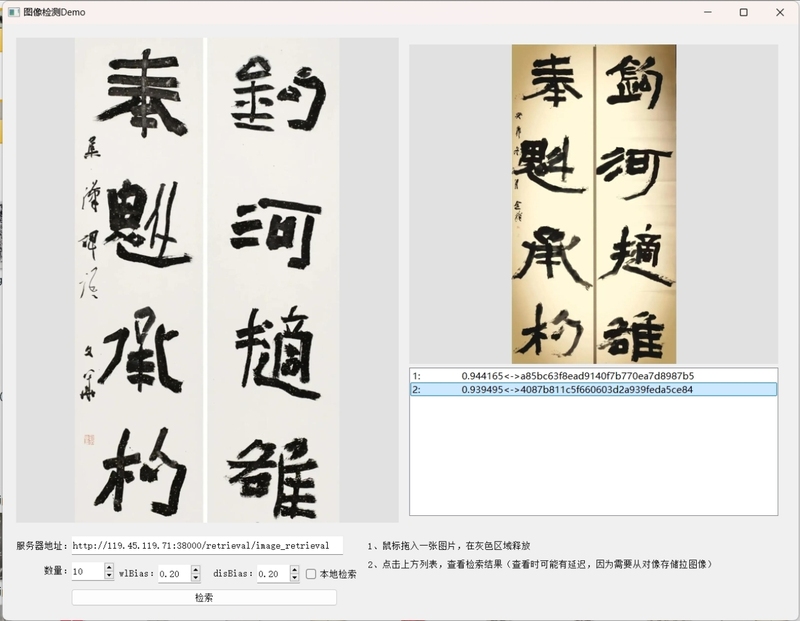Click the retrieved result image on right
The height and width of the screenshot is (621, 800).
(594, 204)
